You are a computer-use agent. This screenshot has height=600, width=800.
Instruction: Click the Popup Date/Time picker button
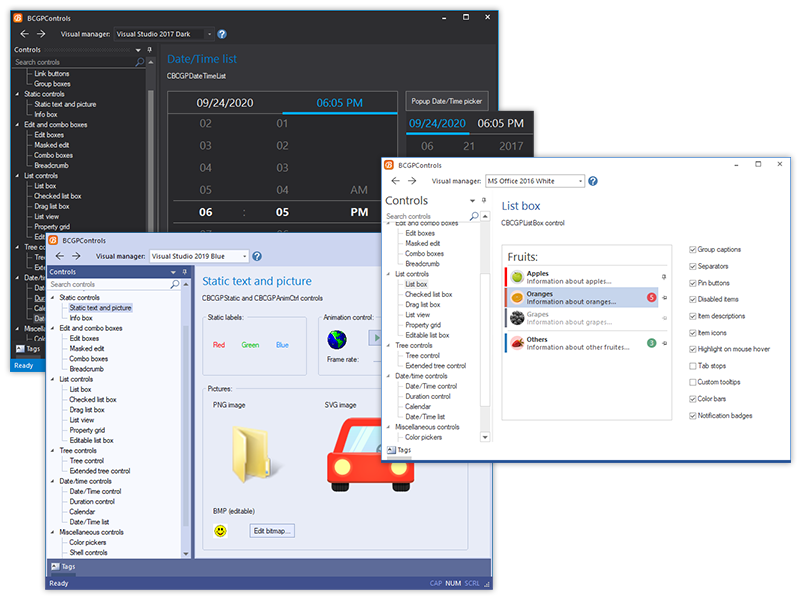click(x=446, y=101)
